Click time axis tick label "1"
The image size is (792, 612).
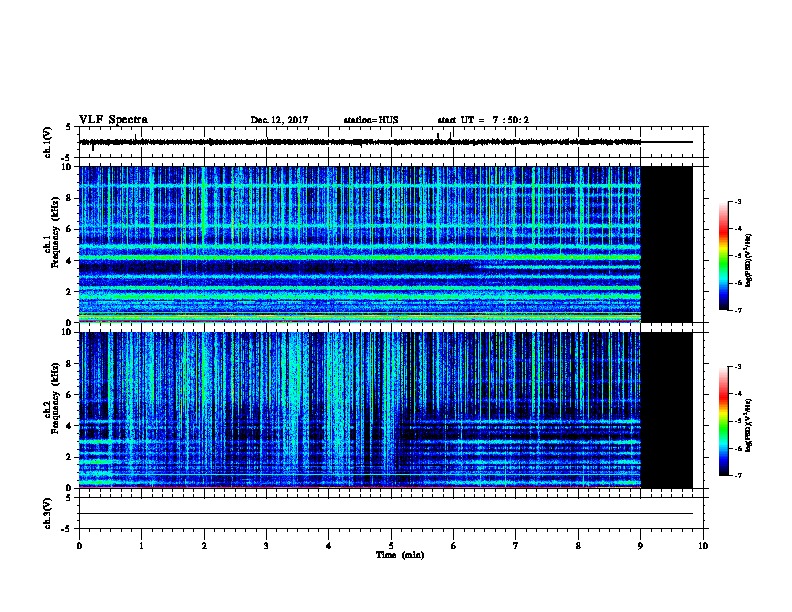click(141, 545)
